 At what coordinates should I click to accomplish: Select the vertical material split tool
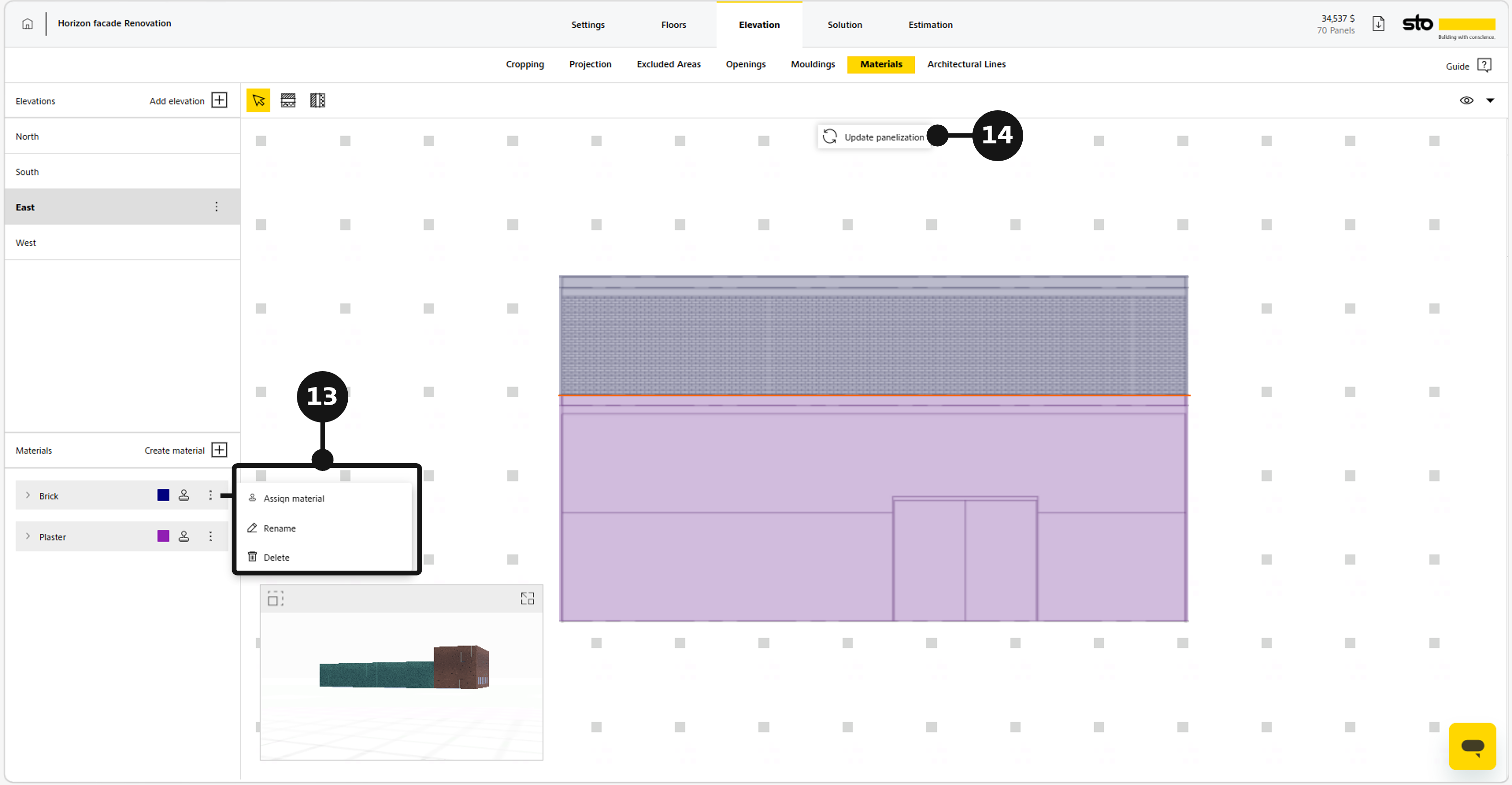tap(318, 100)
